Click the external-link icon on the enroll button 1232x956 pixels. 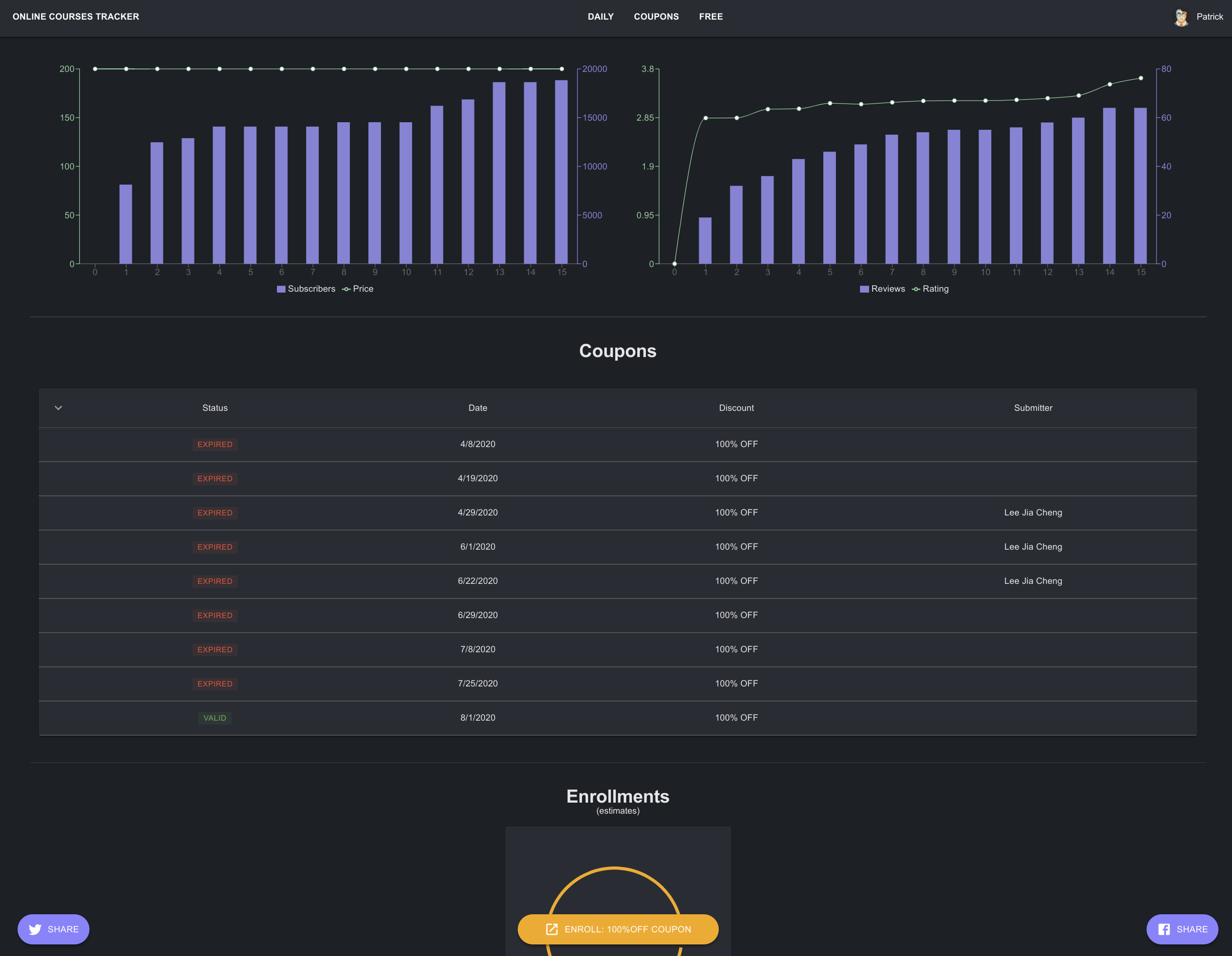click(x=552, y=929)
